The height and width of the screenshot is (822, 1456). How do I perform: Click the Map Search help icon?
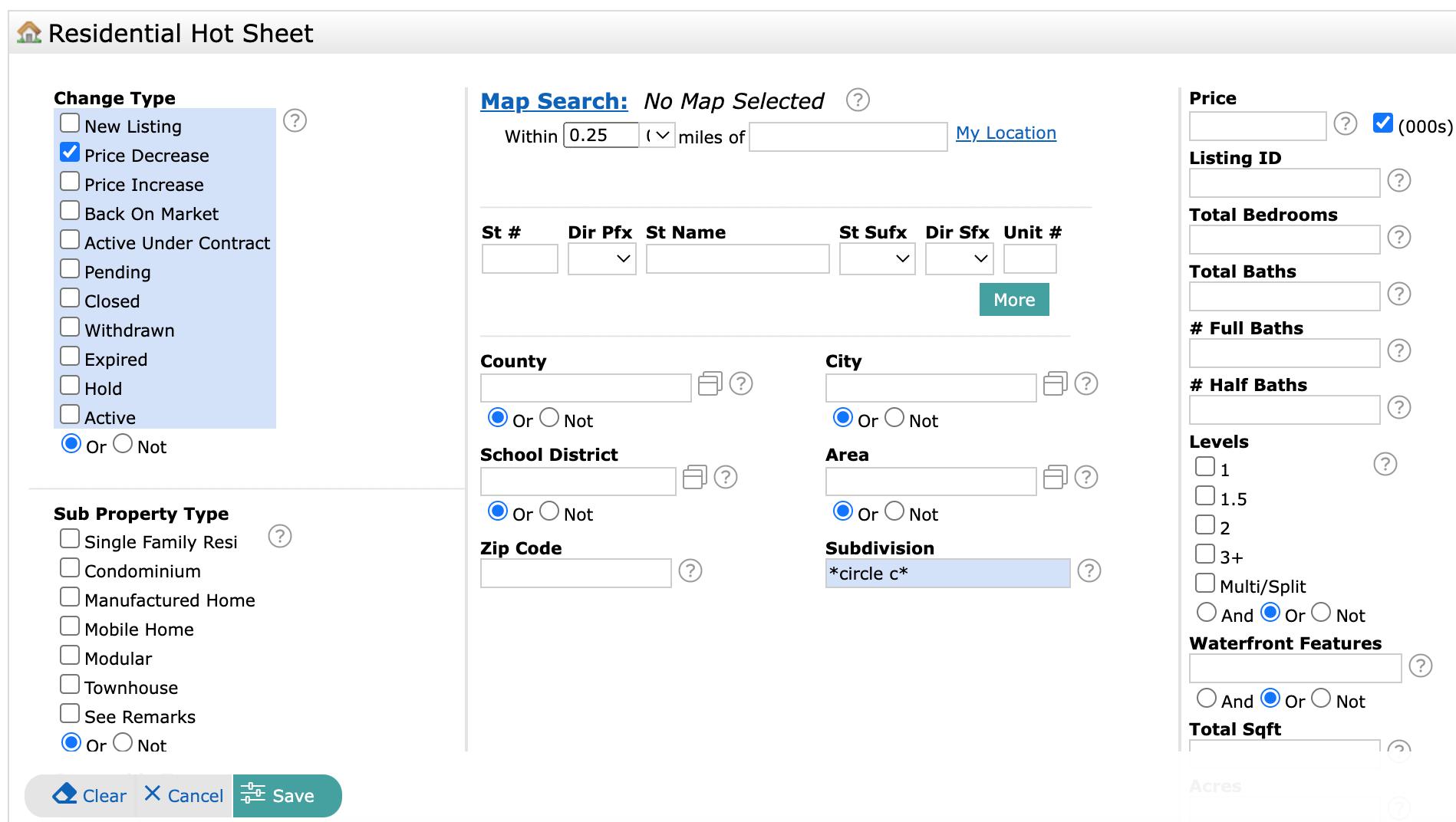(x=857, y=100)
